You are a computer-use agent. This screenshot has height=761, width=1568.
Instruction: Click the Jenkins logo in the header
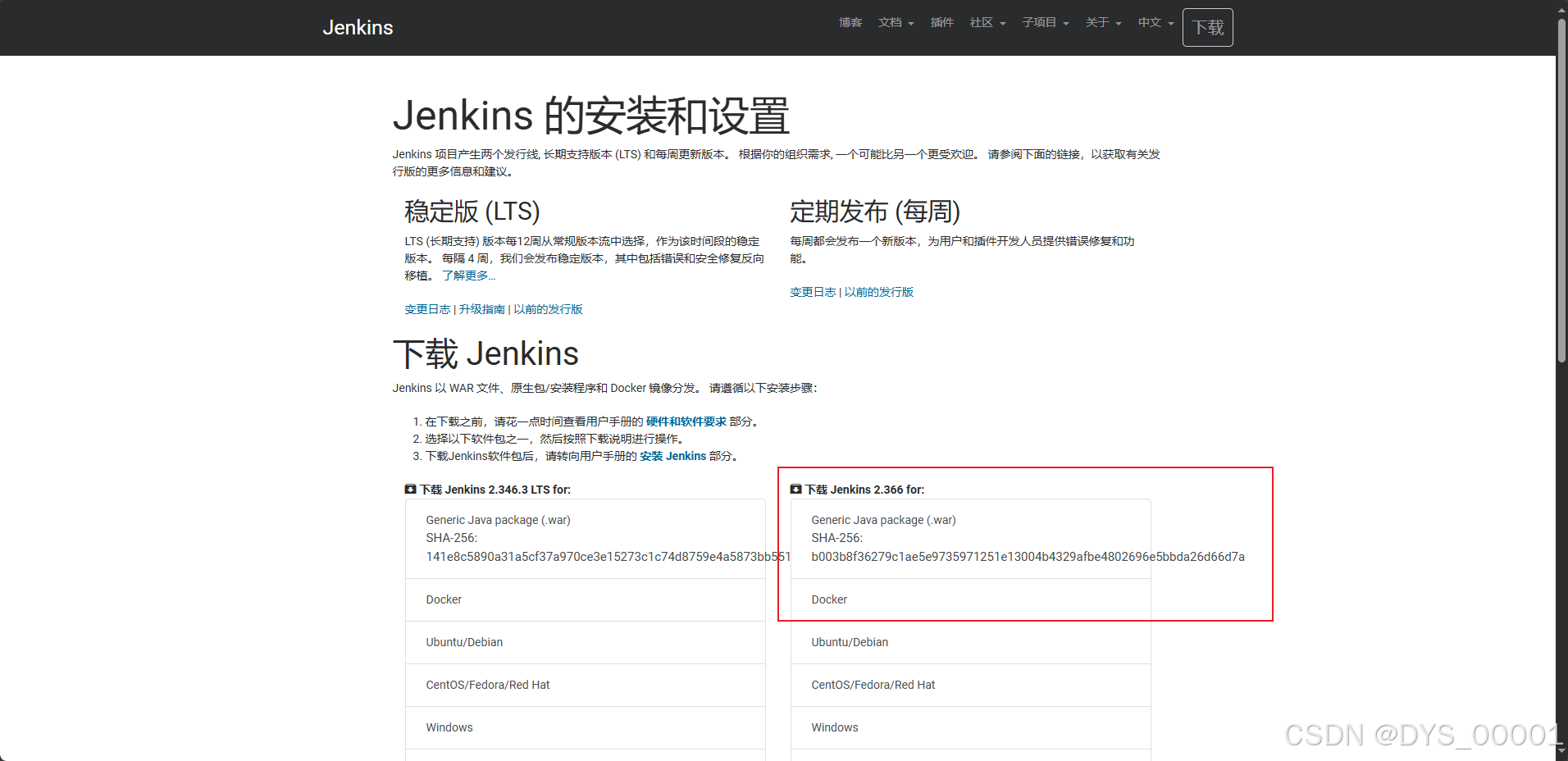pos(358,27)
